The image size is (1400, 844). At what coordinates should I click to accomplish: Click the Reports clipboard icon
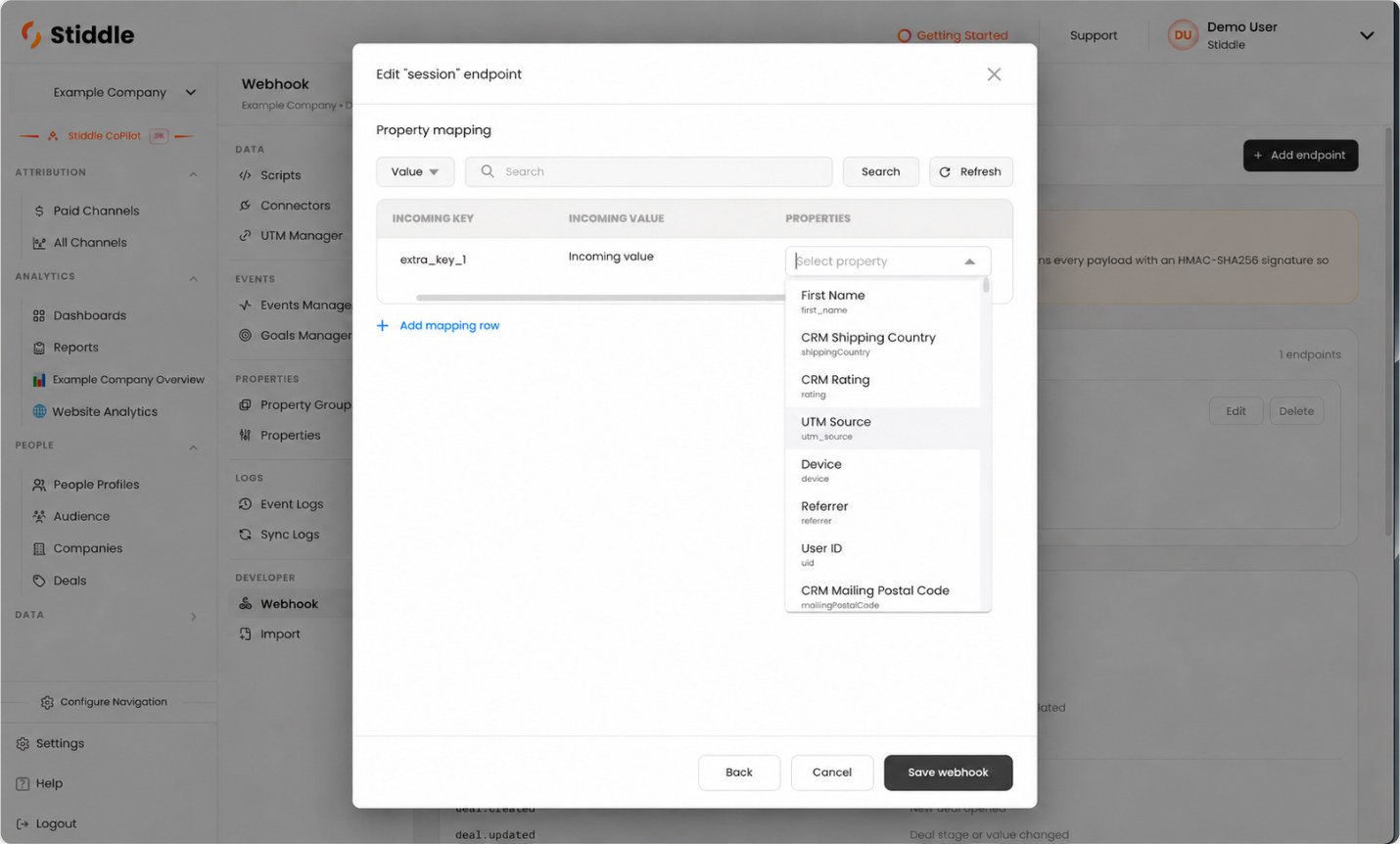[39, 348]
